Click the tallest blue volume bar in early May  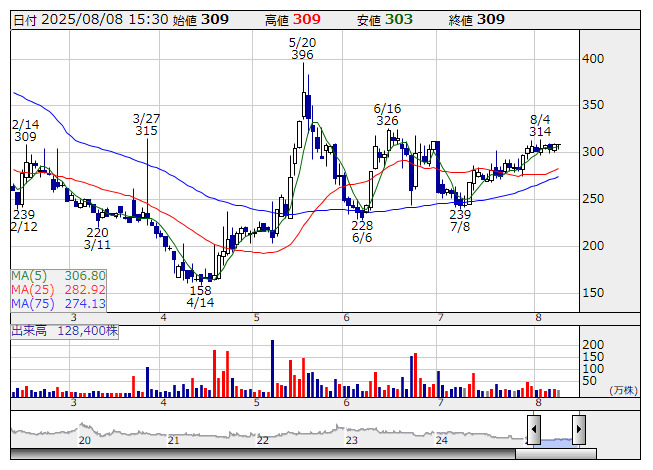pyautogui.click(x=272, y=368)
